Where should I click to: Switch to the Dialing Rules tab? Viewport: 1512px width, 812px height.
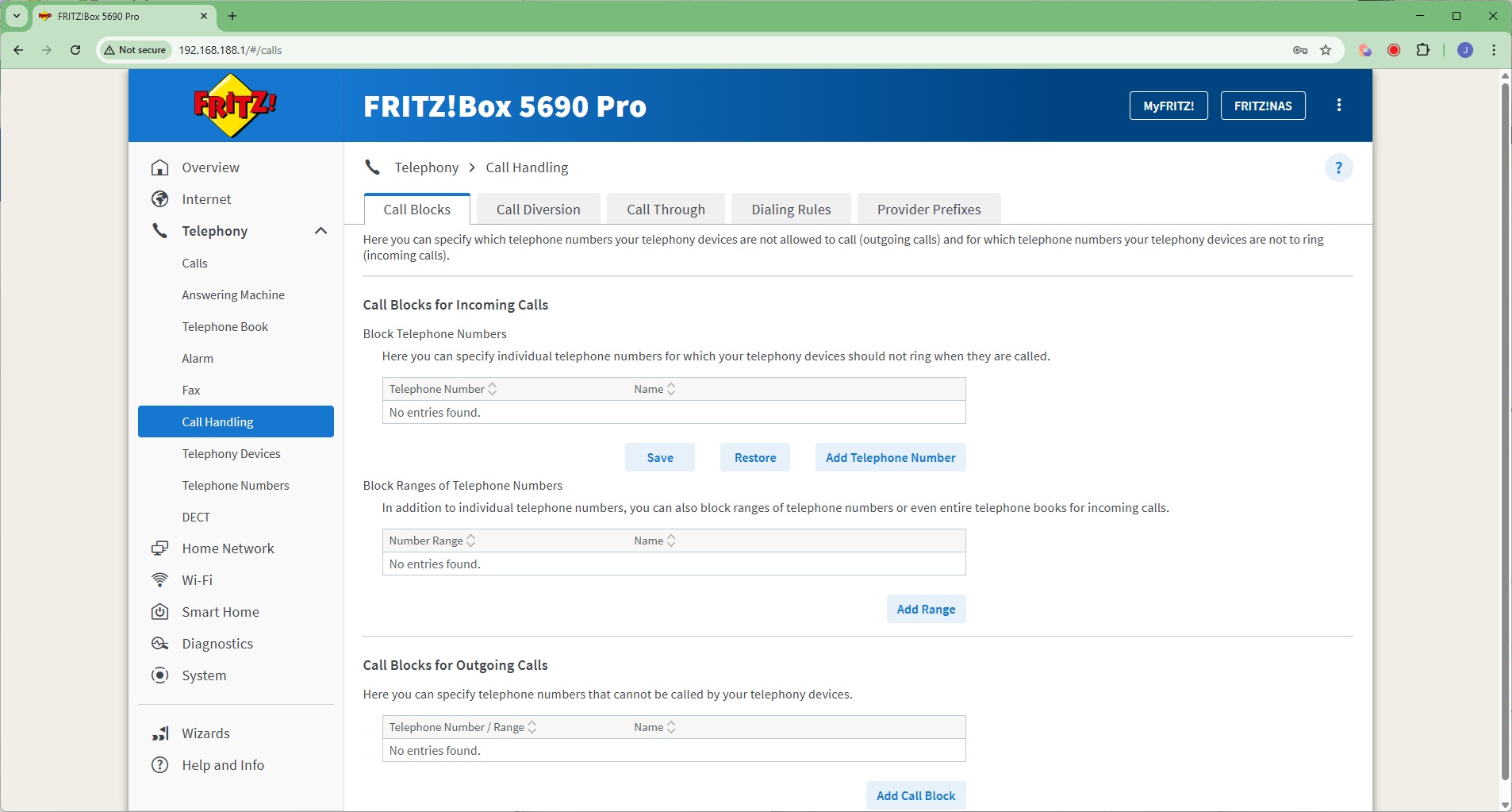[x=791, y=210]
